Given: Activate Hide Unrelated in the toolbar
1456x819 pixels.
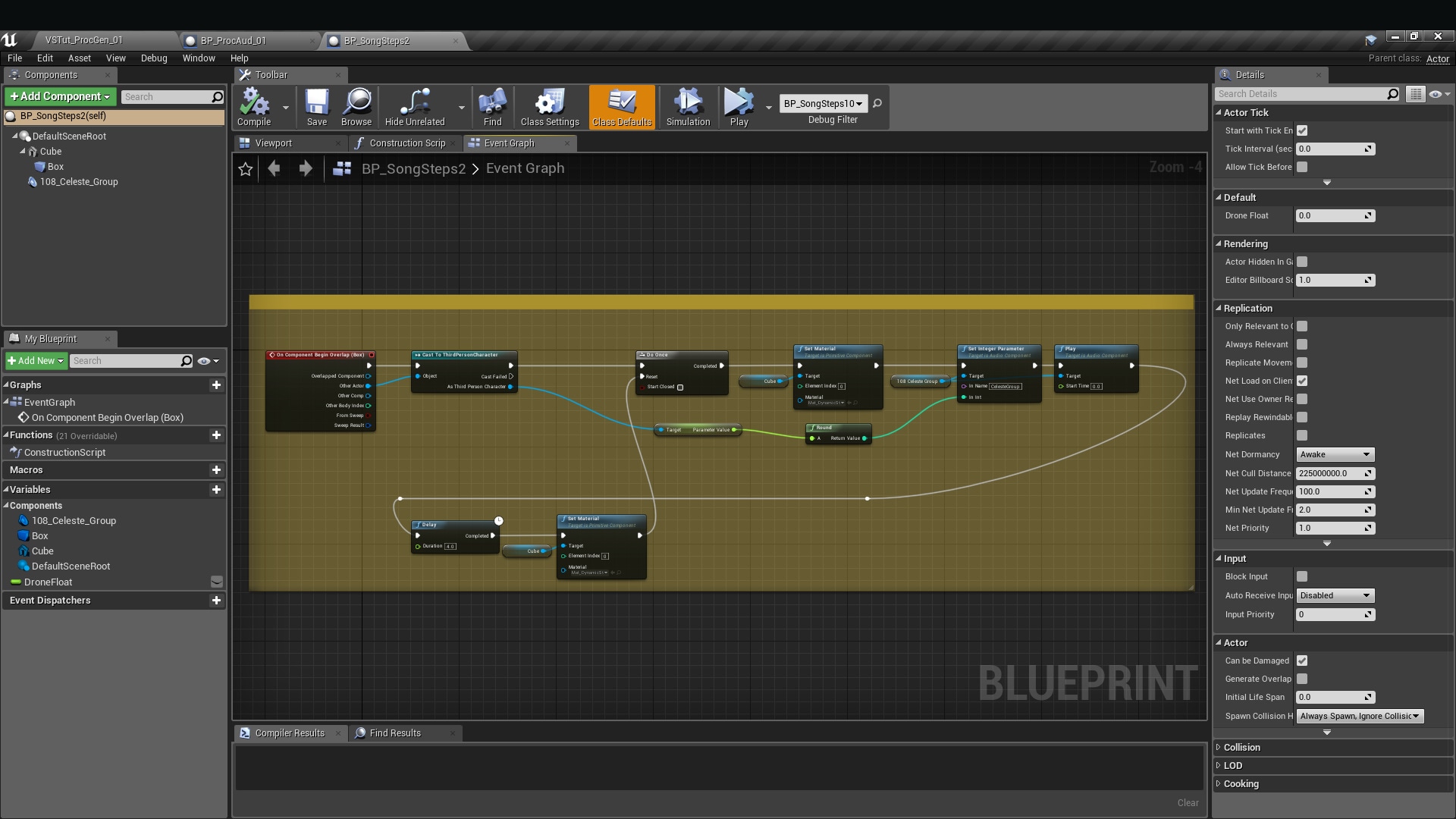Looking at the screenshot, I should pyautogui.click(x=414, y=106).
